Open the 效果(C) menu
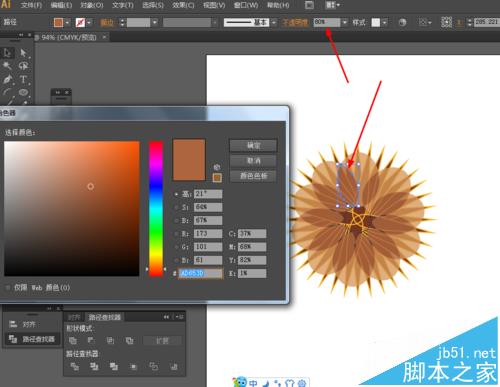Image resolution: width=500 pixels, height=387 pixels. pyautogui.click(x=183, y=5)
